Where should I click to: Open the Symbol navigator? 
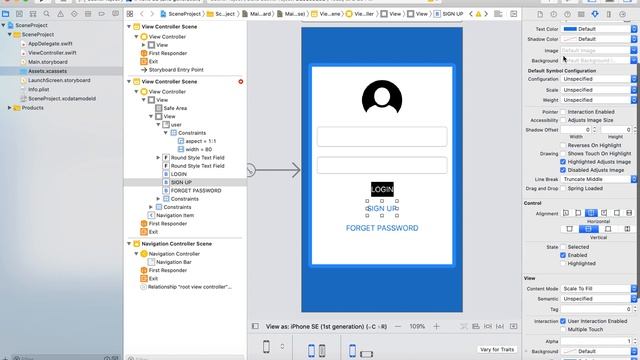click(33, 14)
